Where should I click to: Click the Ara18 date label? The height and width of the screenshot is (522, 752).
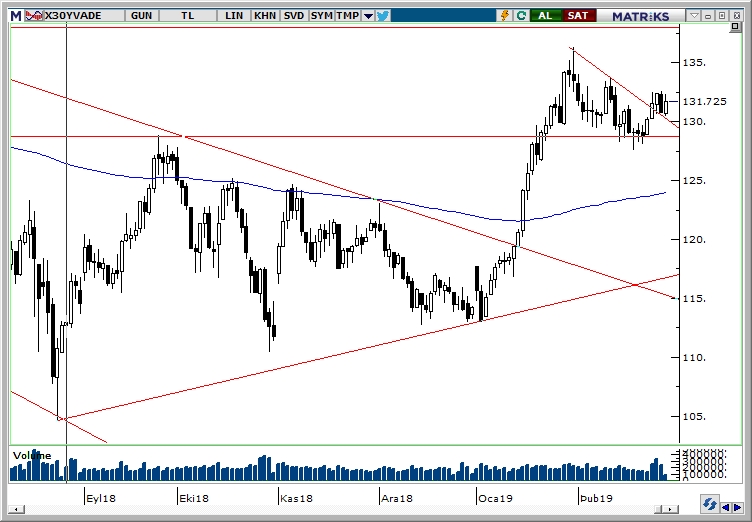[397, 498]
